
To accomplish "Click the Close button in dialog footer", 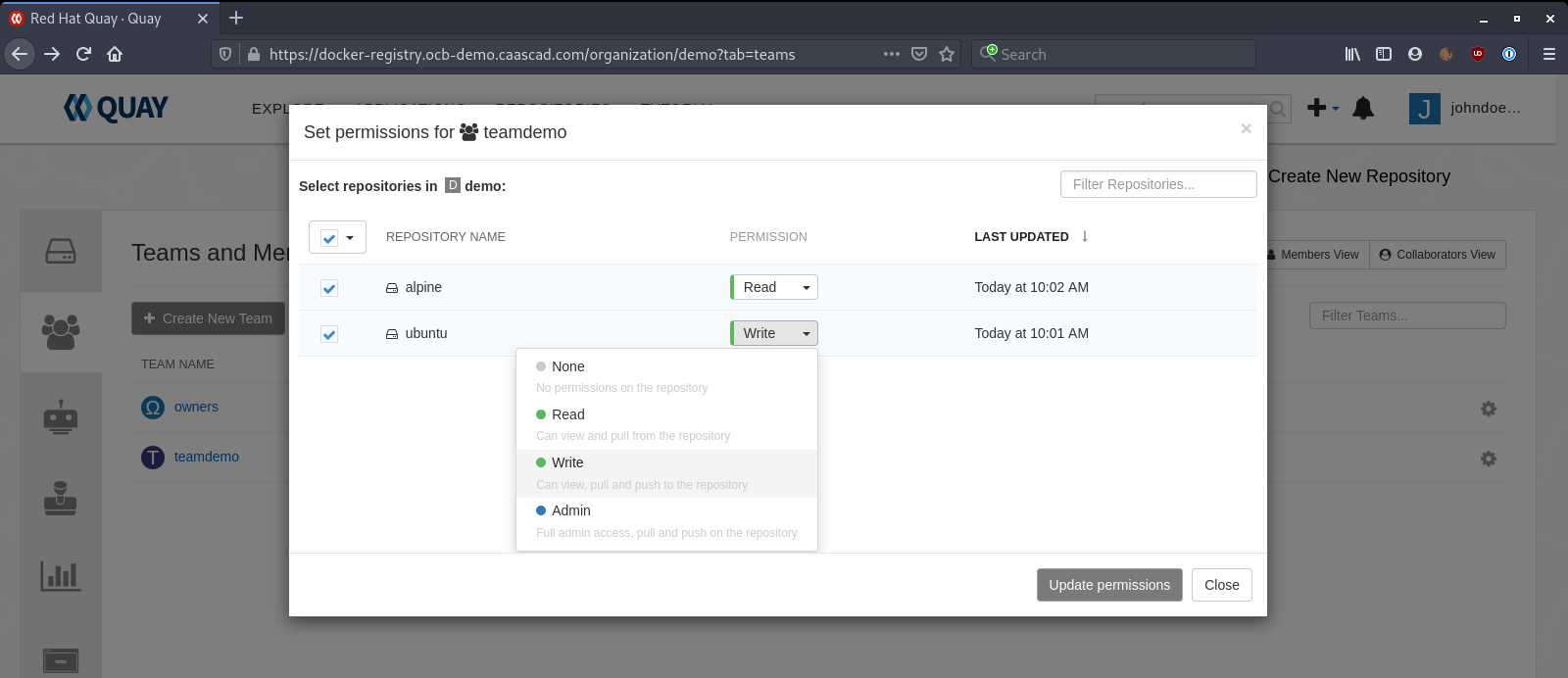I will pyautogui.click(x=1222, y=585).
